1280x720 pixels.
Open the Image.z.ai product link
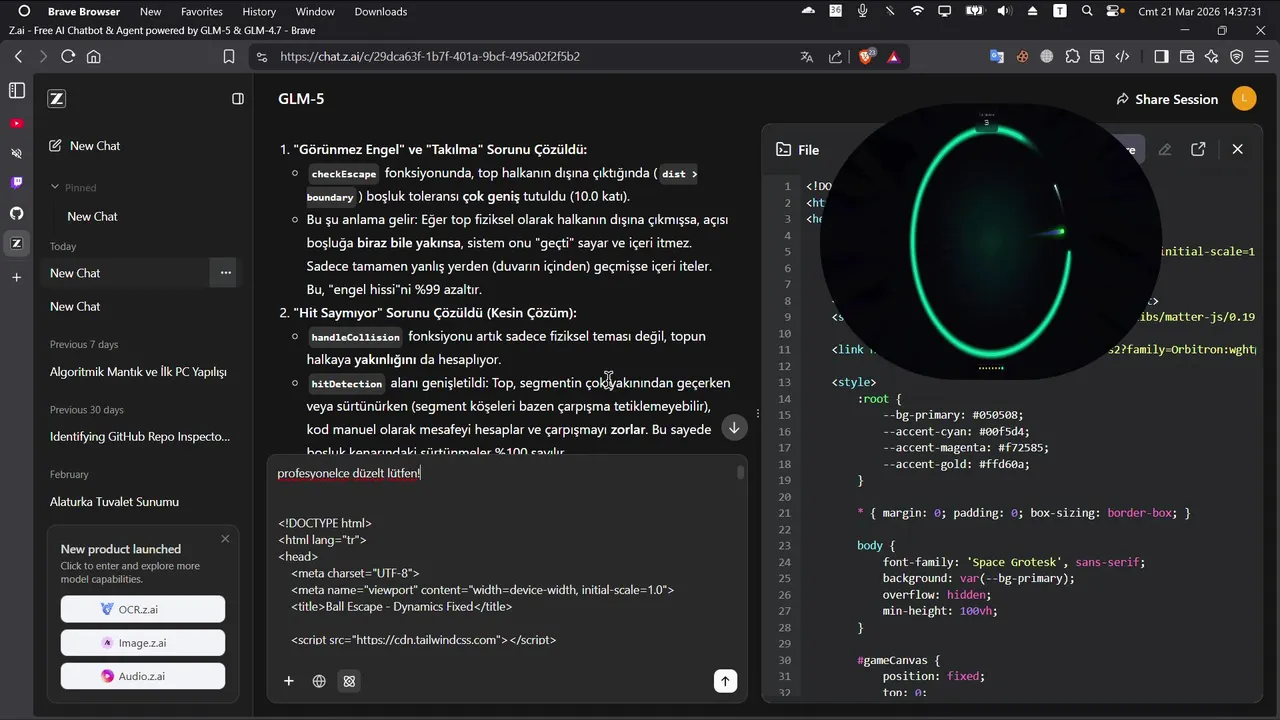pos(143,643)
